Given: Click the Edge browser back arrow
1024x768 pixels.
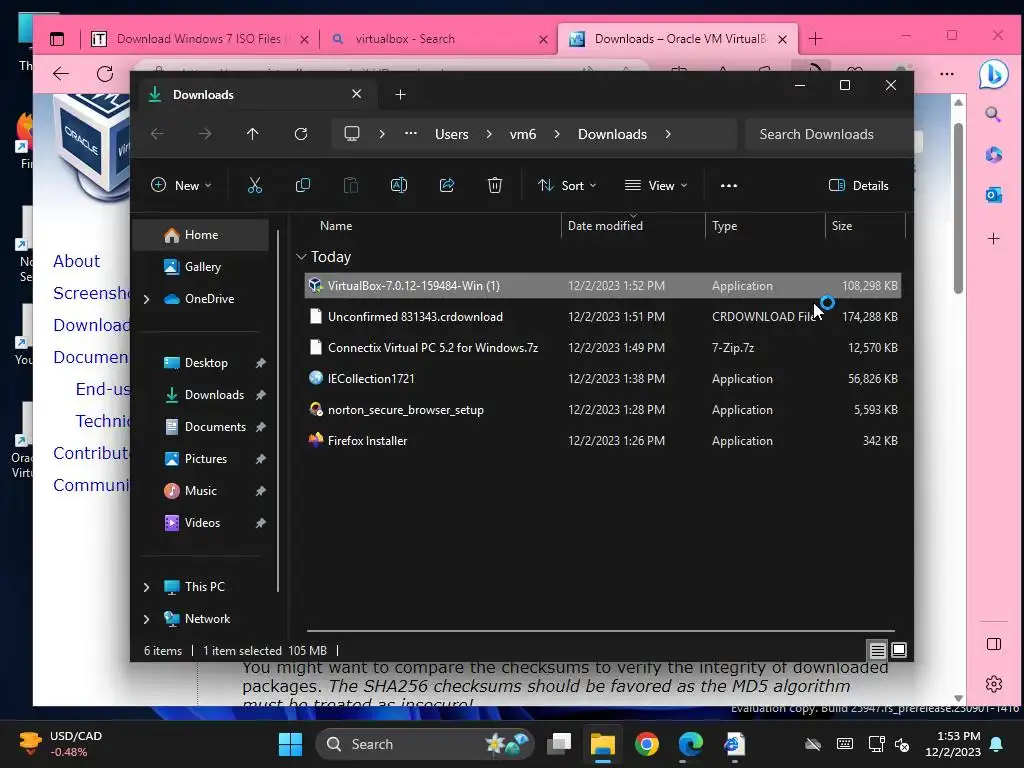Looking at the screenshot, I should coord(61,74).
